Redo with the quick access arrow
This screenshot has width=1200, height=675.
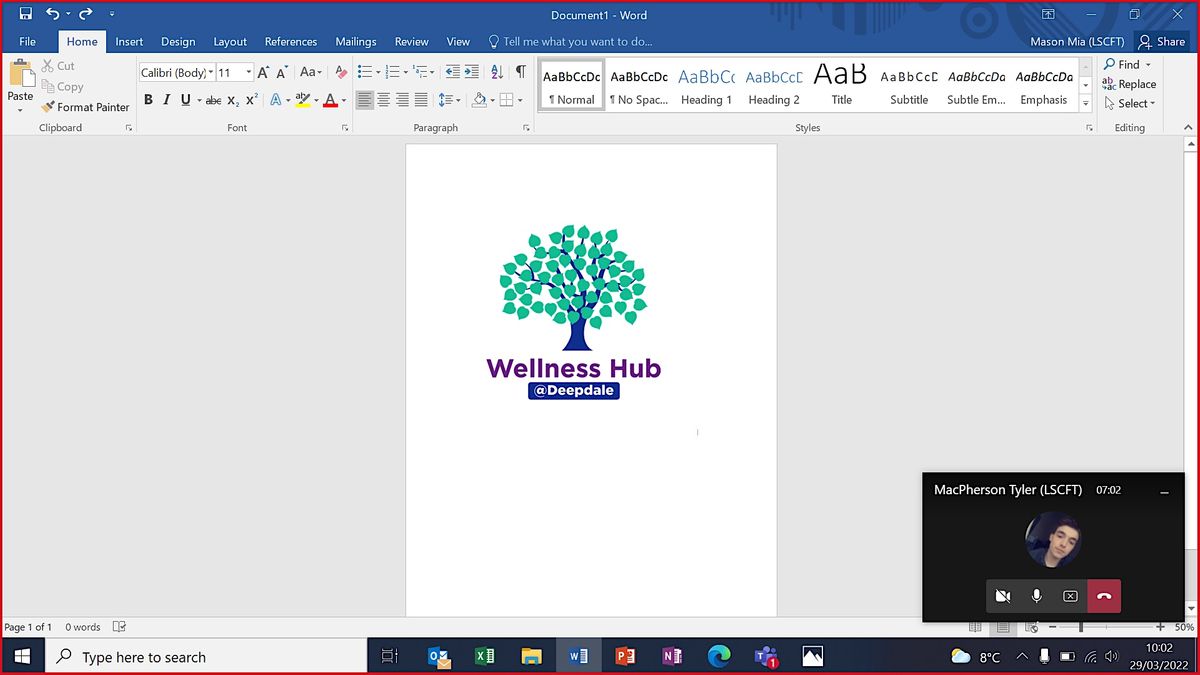(x=85, y=14)
